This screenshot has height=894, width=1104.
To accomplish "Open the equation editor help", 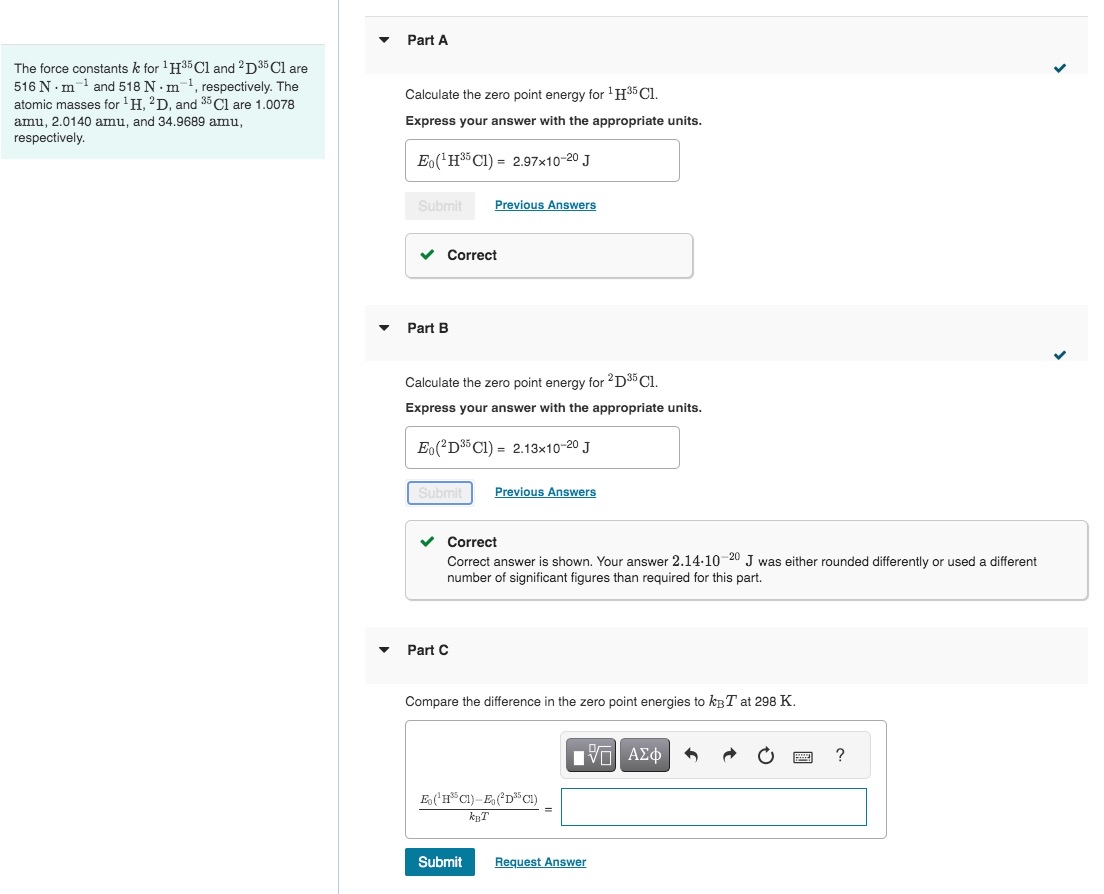I will 840,755.
